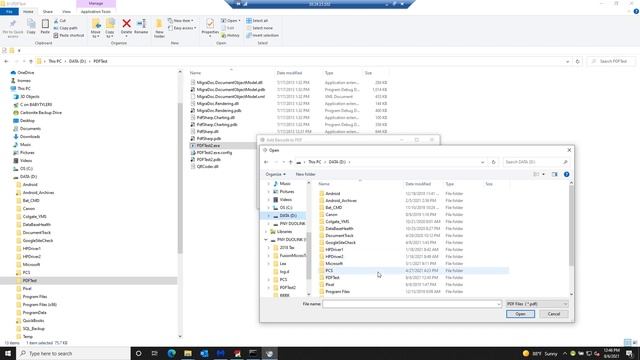Toggle preview pane in the Open dialog
This screenshot has height=360, width=640.
pyautogui.click(x=554, y=174)
